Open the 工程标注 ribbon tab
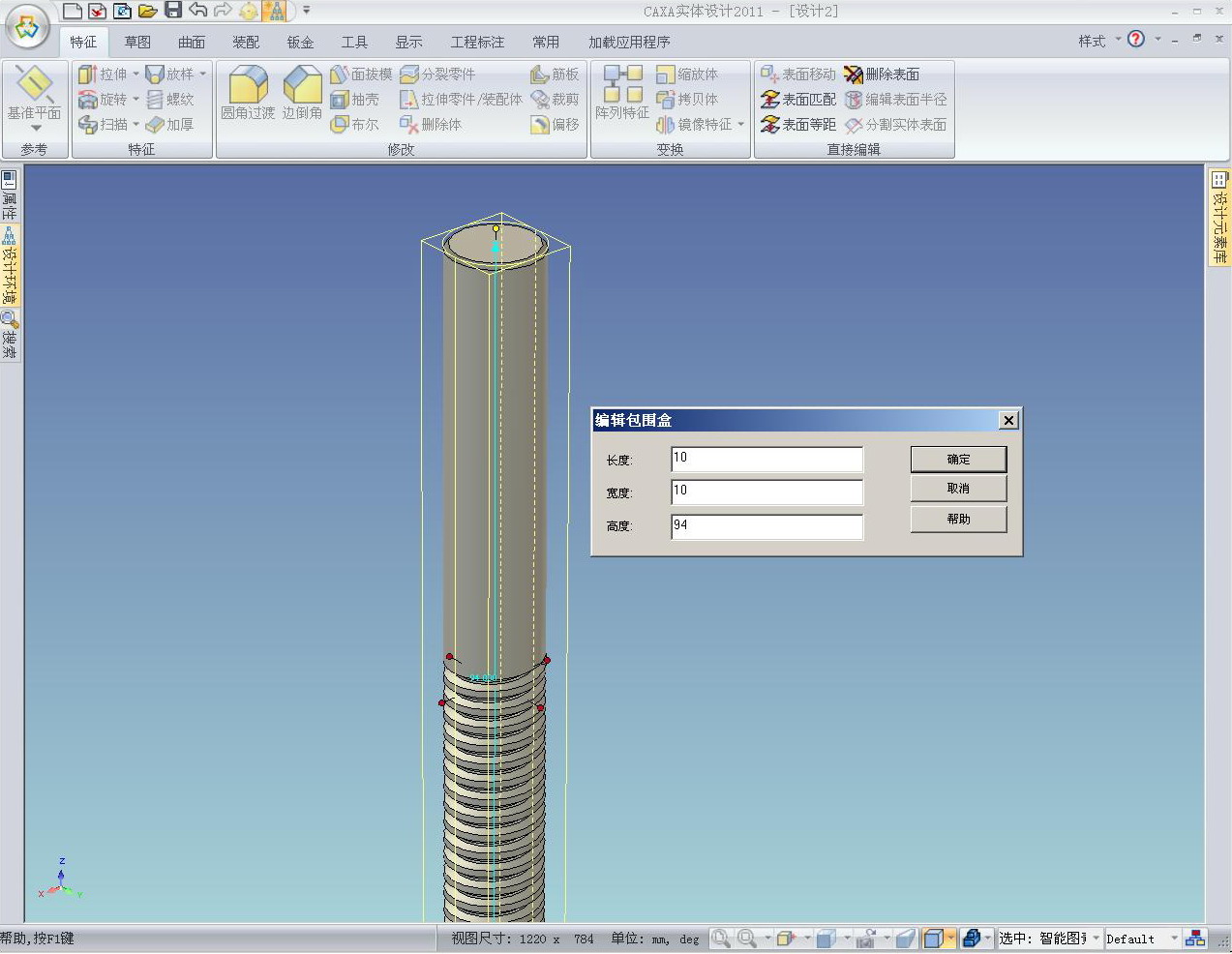Viewport: 1232px width, 954px height. coord(477,42)
